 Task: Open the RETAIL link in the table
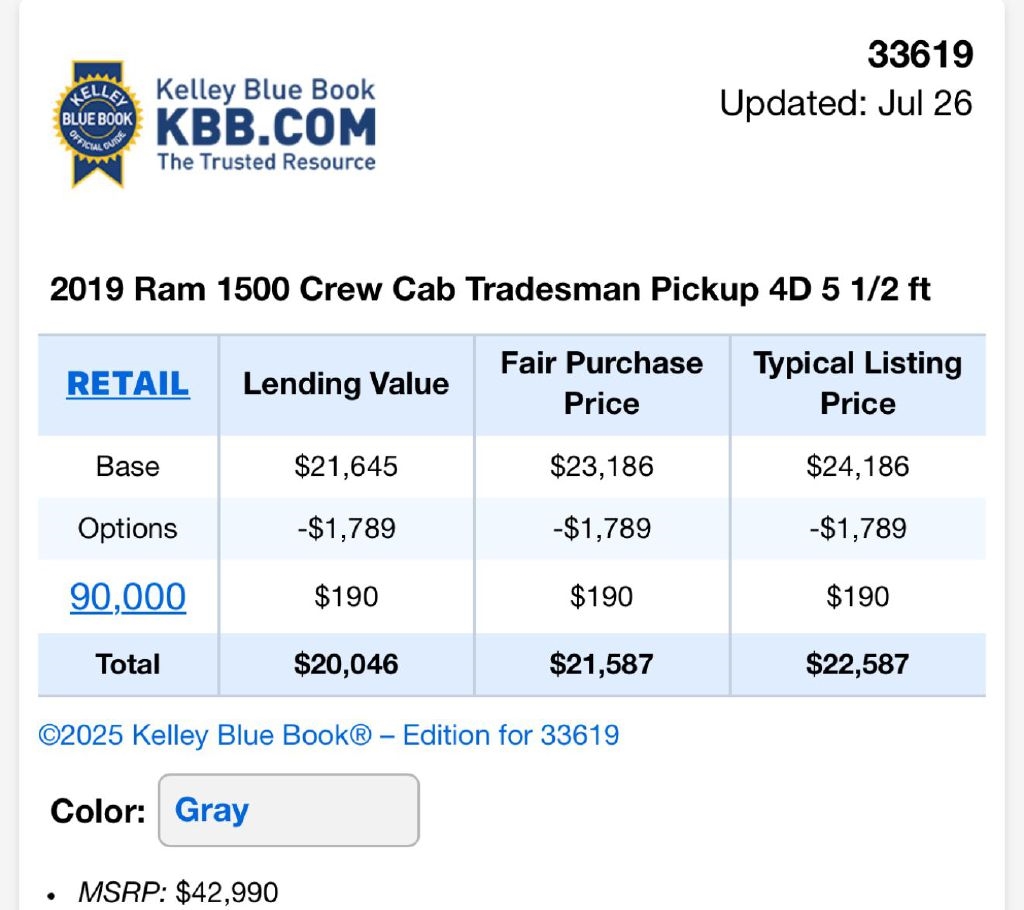(x=128, y=384)
